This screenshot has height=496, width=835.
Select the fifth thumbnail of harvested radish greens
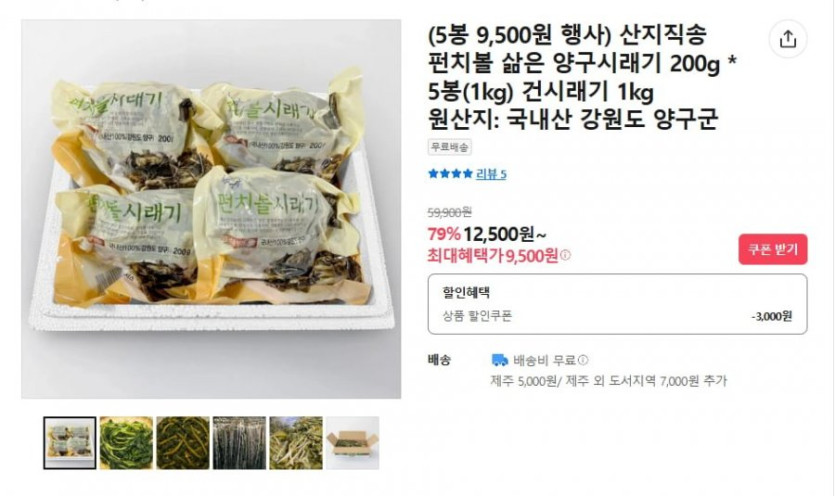pos(296,443)
